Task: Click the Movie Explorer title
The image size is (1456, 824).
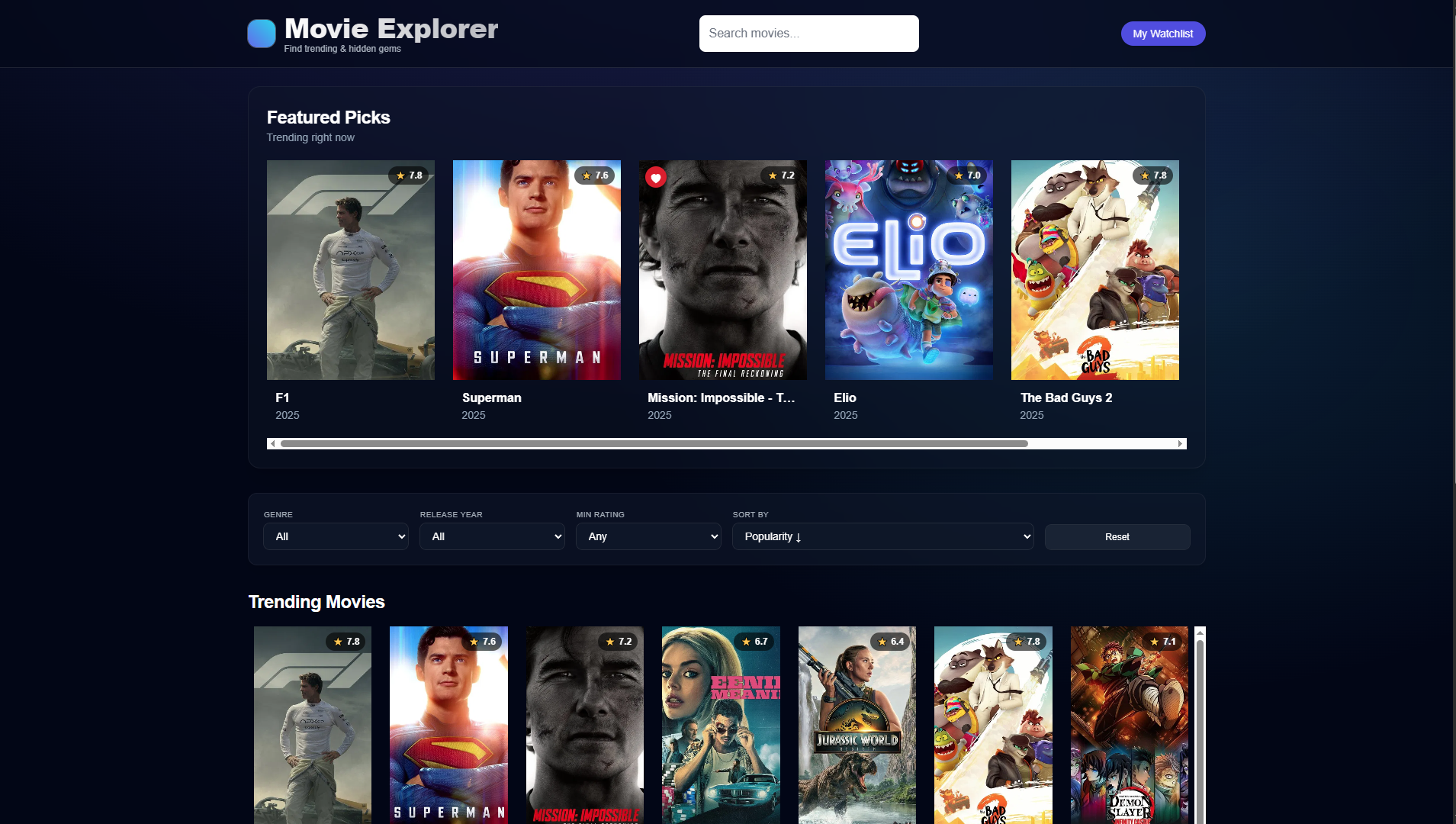Action: 391,29
